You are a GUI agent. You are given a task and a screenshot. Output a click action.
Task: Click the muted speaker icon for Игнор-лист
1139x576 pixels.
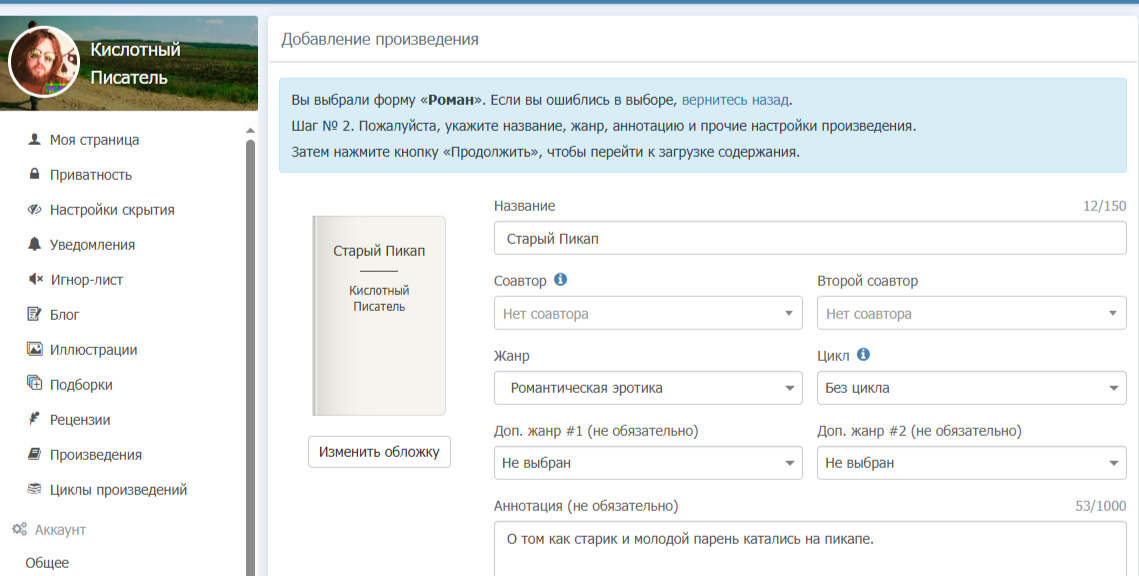coord(34,280)
